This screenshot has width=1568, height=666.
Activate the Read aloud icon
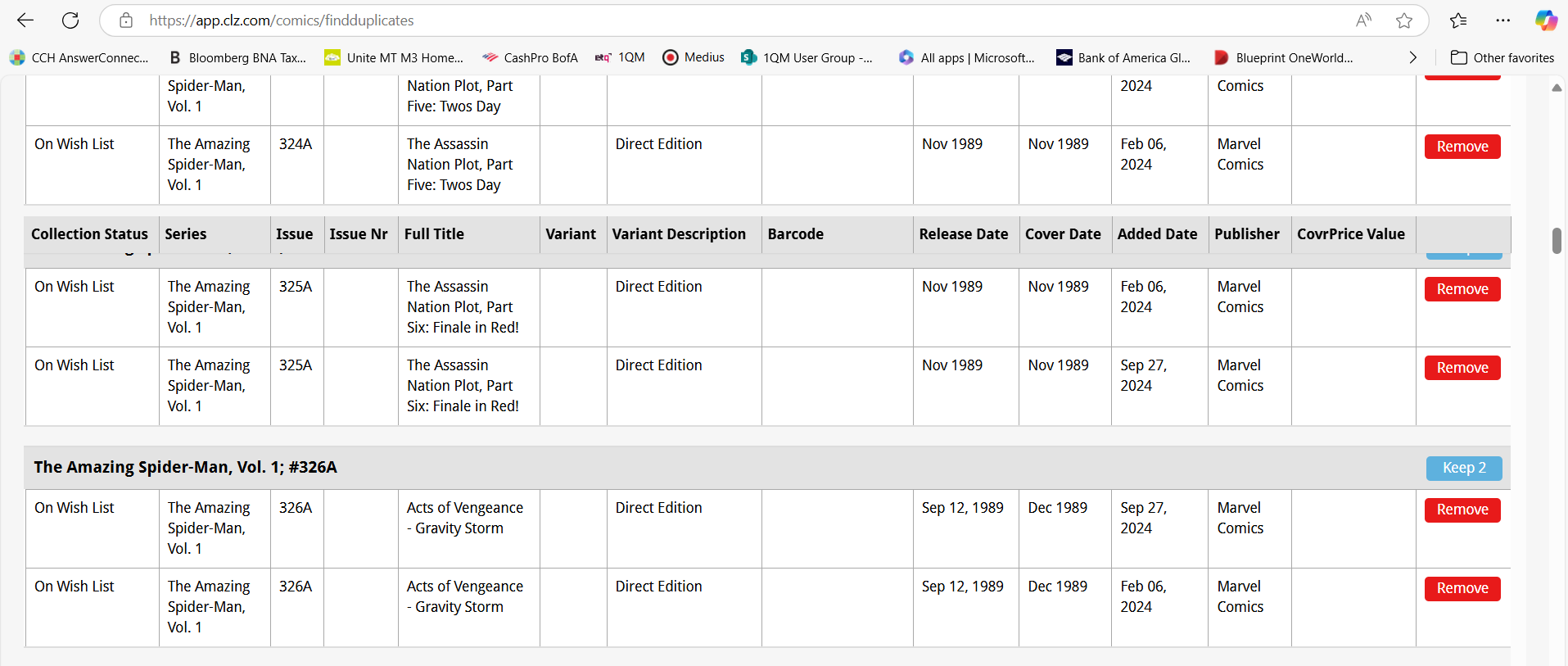1363,20
